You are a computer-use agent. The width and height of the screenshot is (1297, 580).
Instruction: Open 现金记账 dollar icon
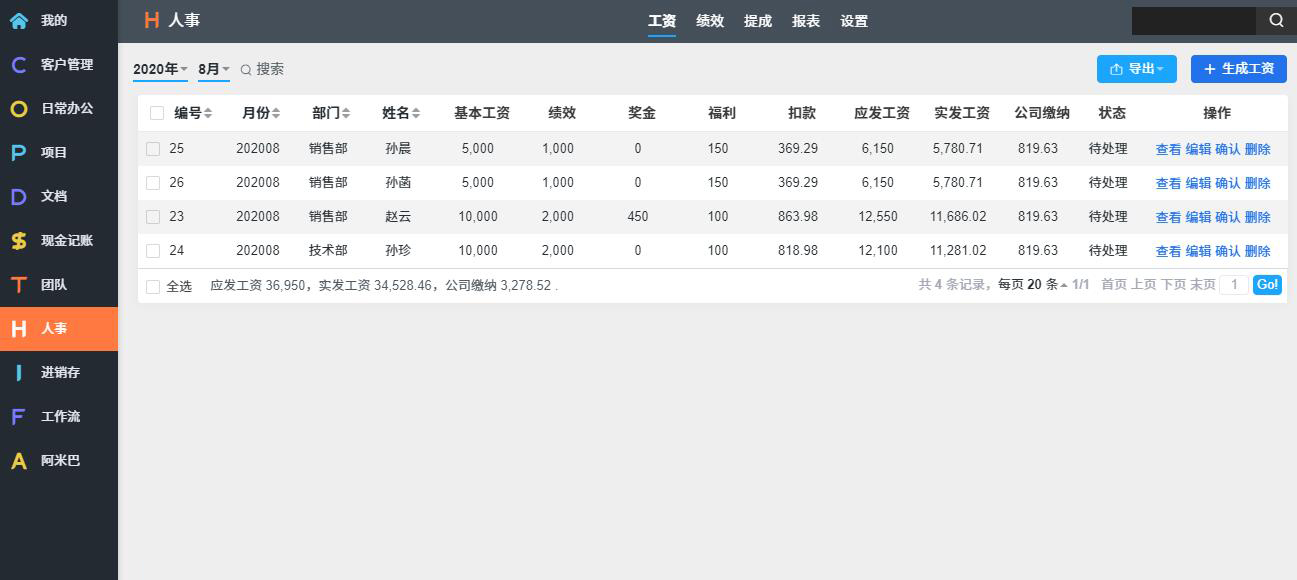19,240
